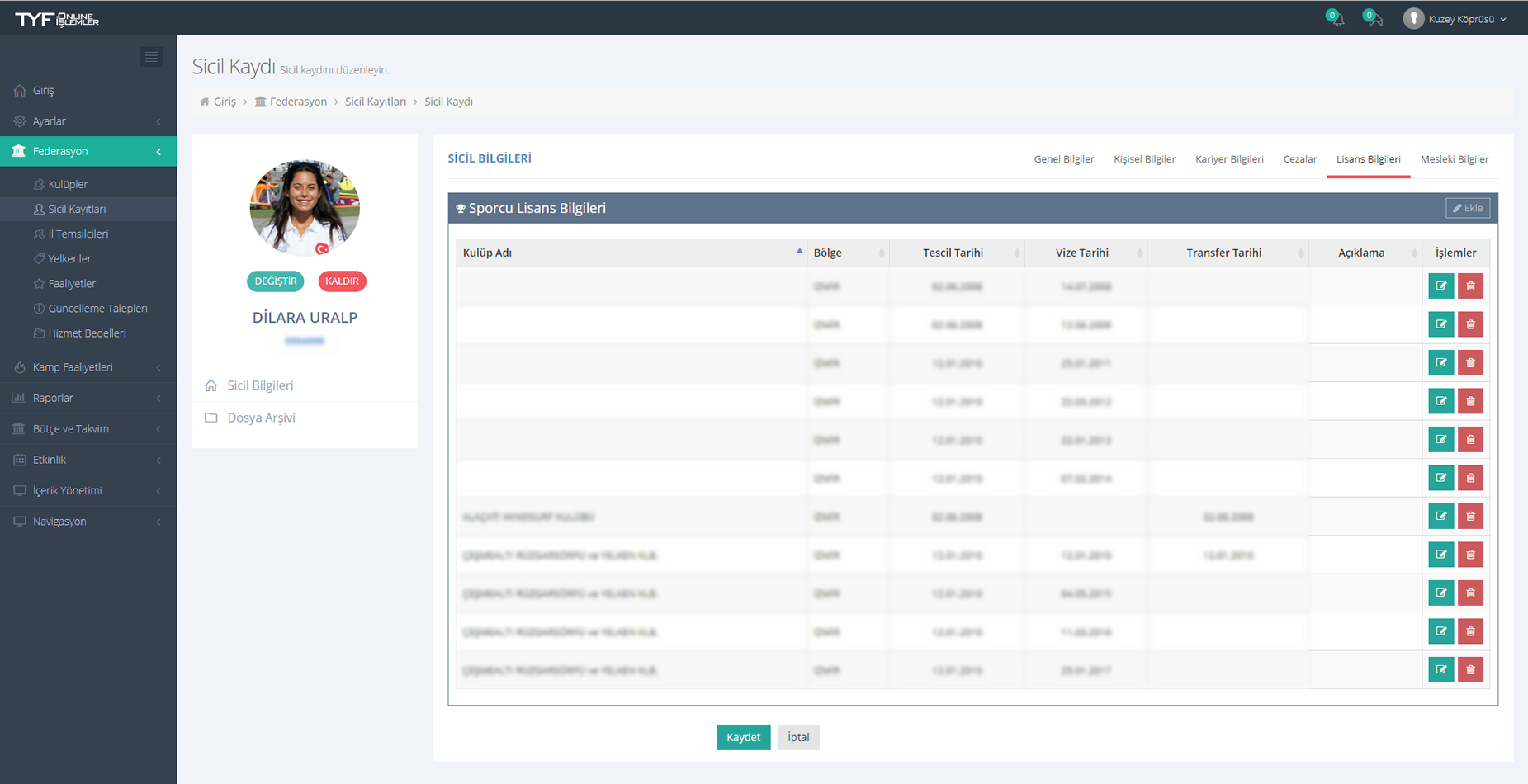The width and height of the screenshot is (1528, 784).
Task: Open the Mesleki Bilgiler tab
Action: click(x=1454, y=159)
